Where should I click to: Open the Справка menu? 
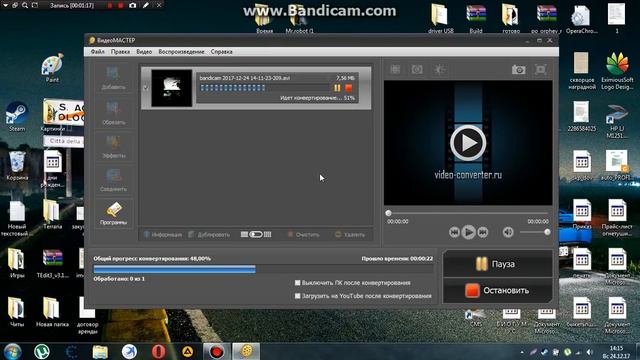coord(222,52)
